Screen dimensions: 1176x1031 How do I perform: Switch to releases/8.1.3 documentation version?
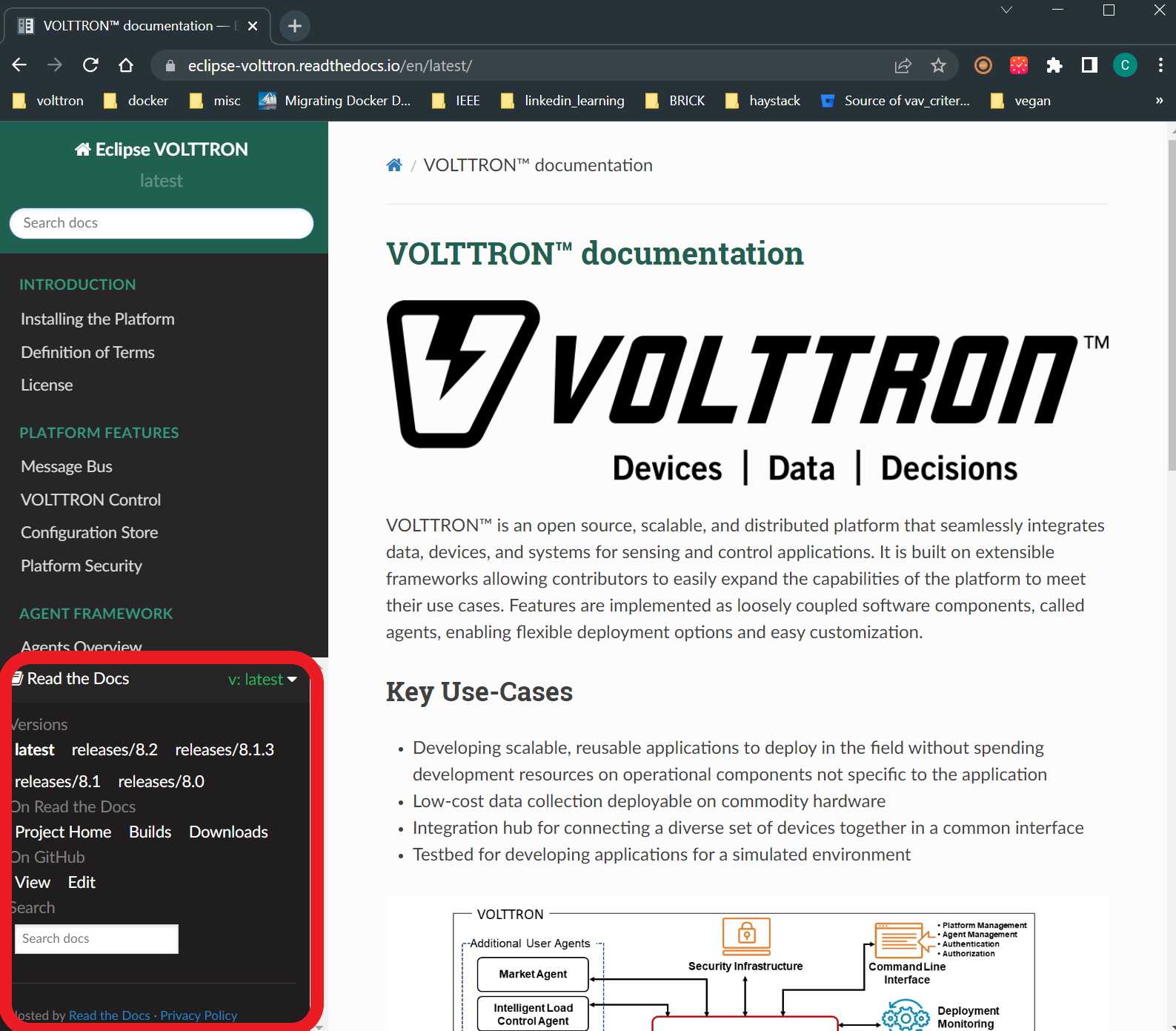click(225, 750)
